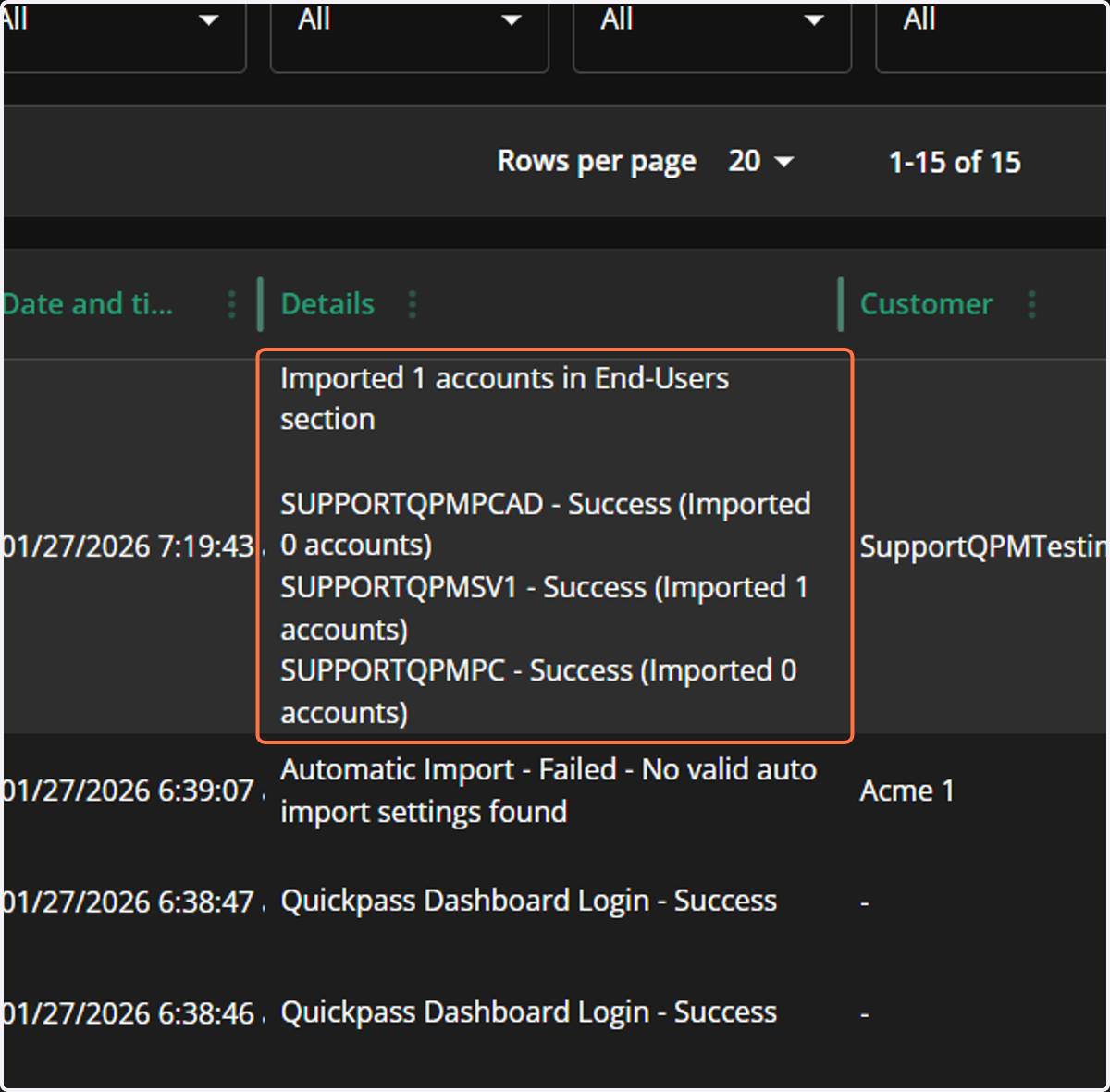Click the timestamp 01/27/2026 6:38:46
Image resolution: width=1110 pixels, height=1092 pixels.
pyautogui.click(x=129, y=1013)
